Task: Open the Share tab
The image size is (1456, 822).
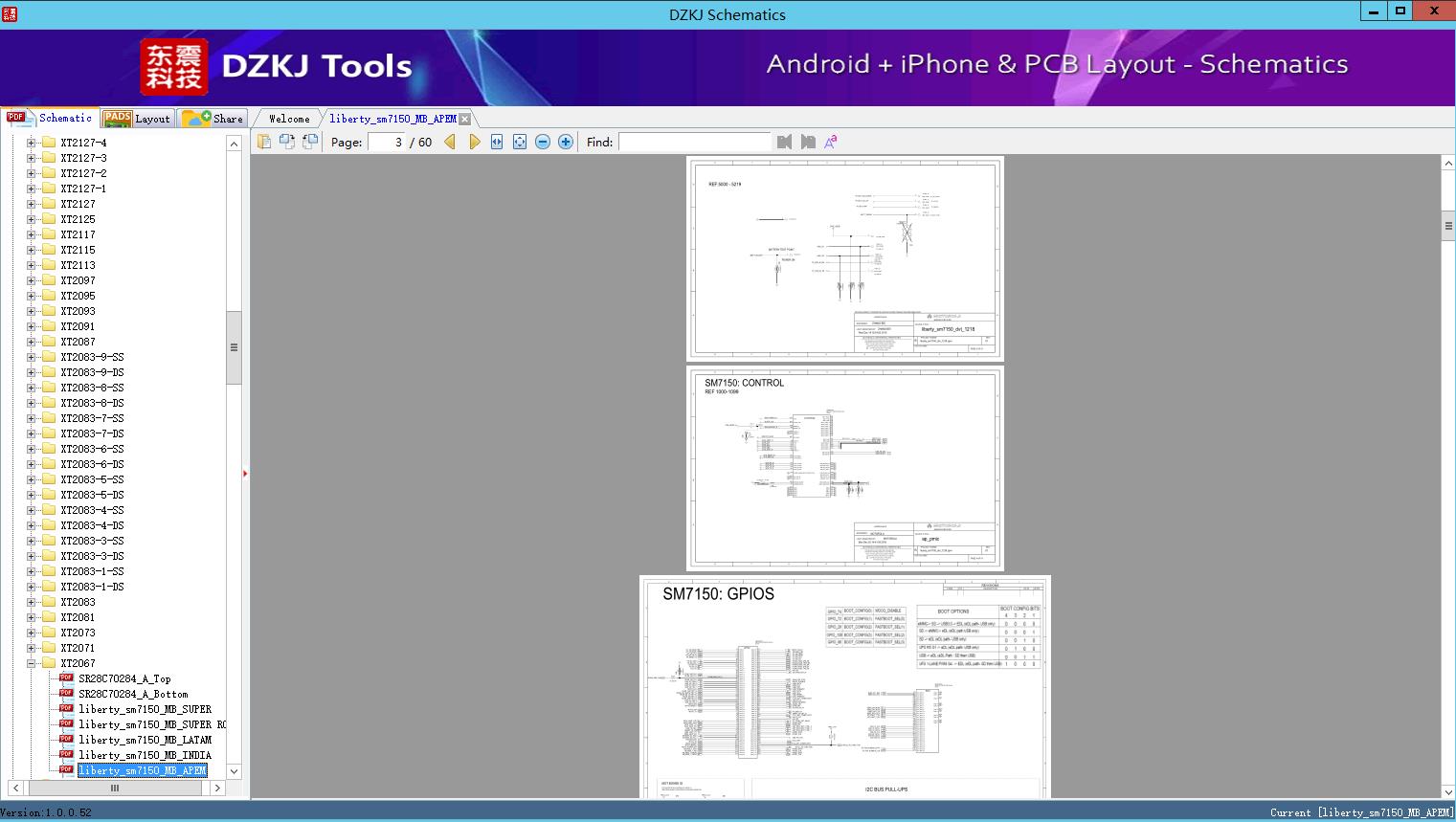Action: click(x=213, y=118)
